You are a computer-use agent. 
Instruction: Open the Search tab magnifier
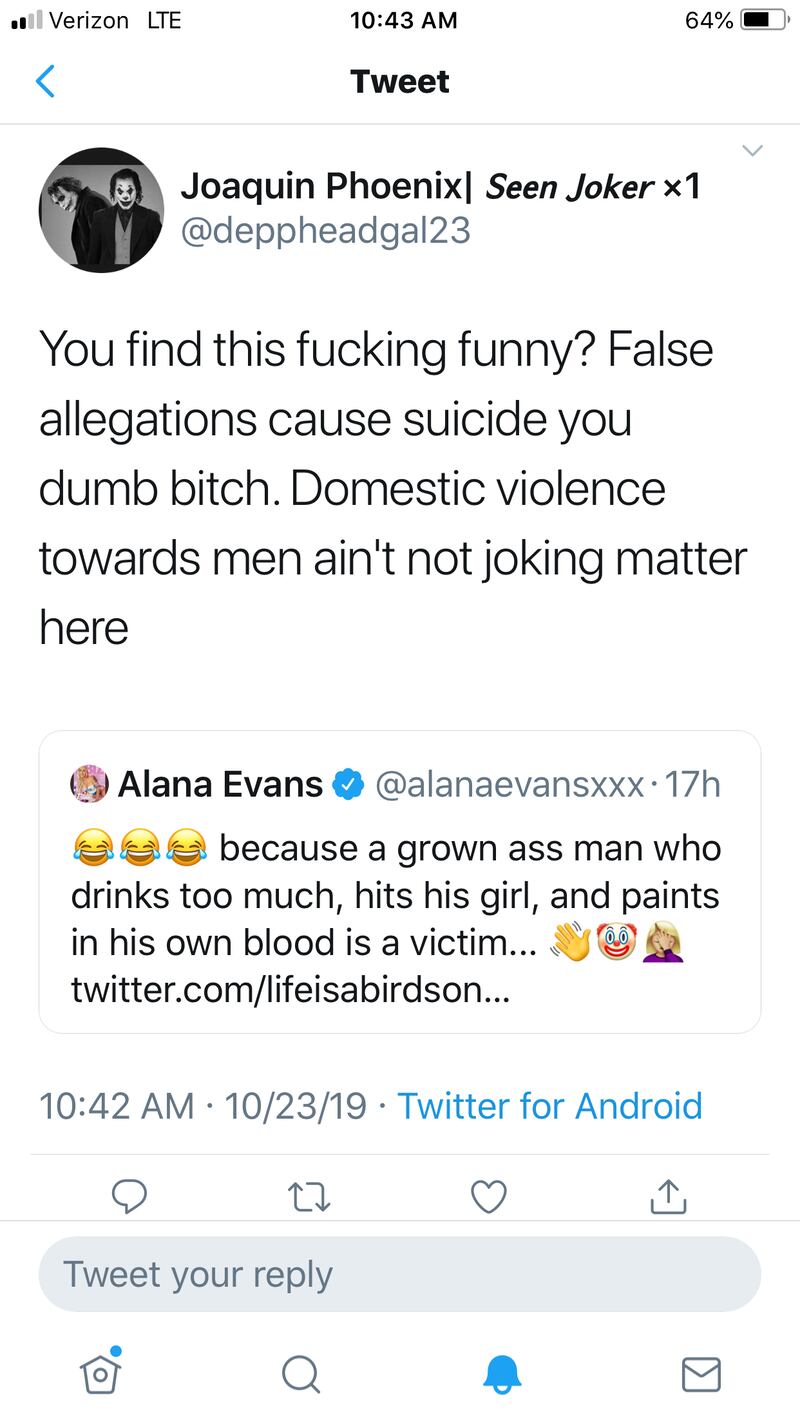(300, 1373)
